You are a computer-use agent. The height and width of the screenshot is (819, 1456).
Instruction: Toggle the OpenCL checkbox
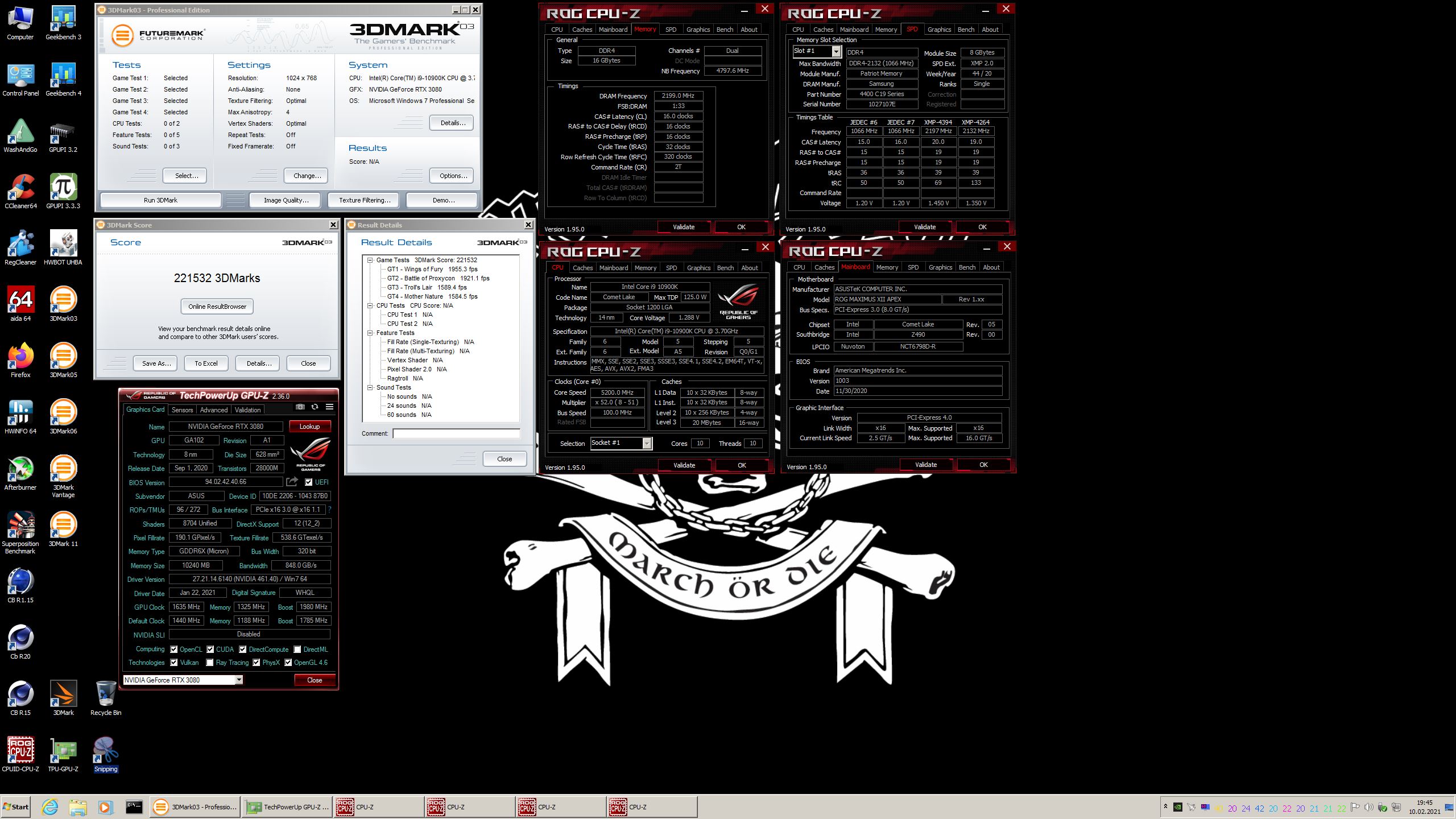(174, 649)
